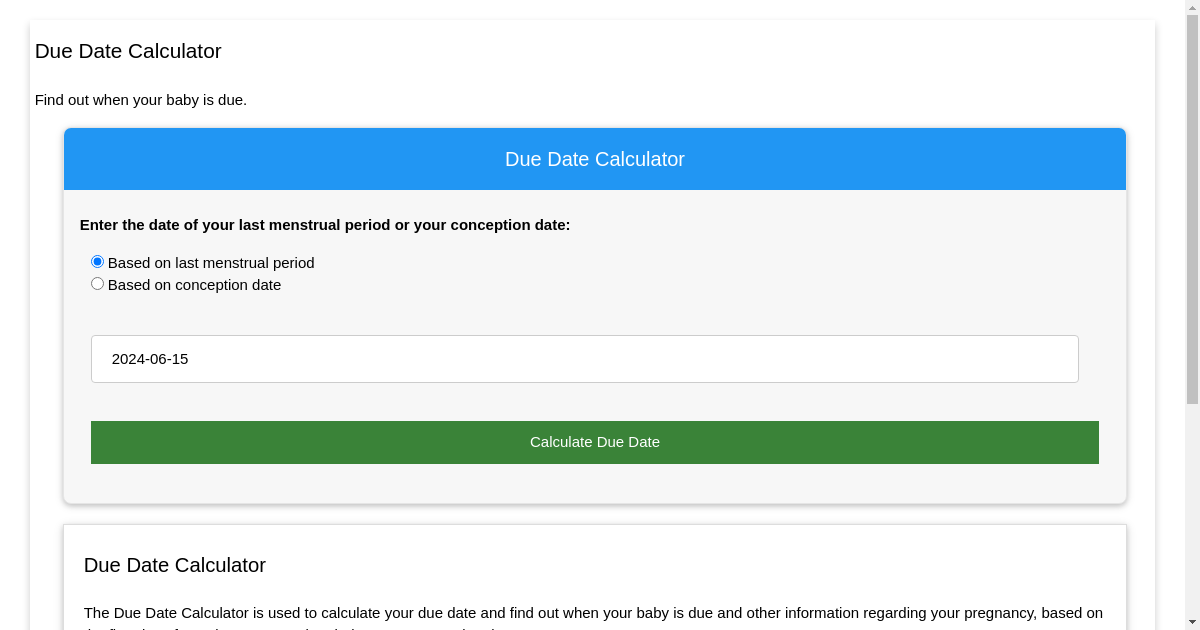
Task: Click the scrollbar up arrow
Action: pyautogui.click(x=1191, y=8)
